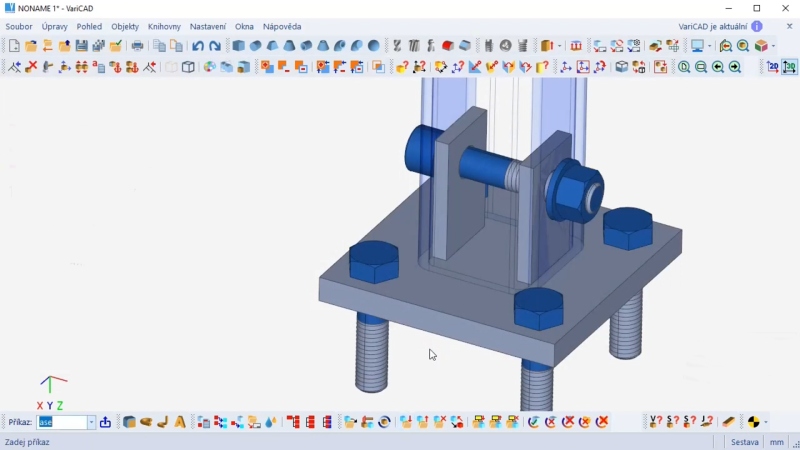Viewport: 800px width, 450px height.
Task: Redo the last action
Action: pyautogui.click(x=215, y=46)
